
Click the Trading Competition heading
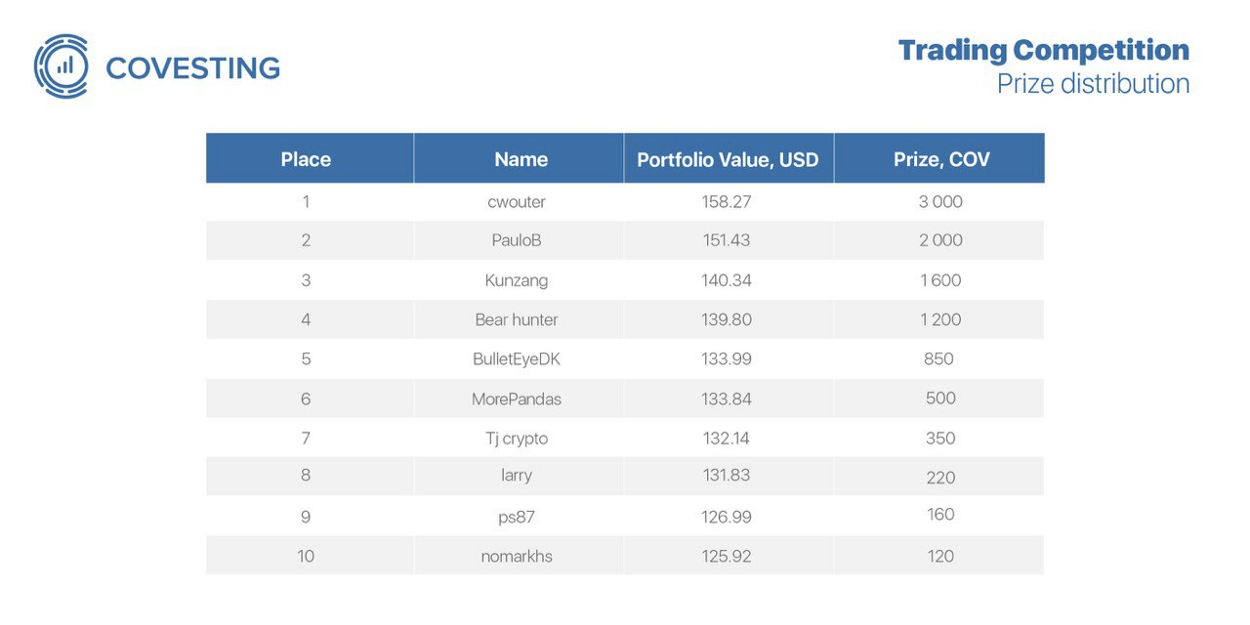coord(1043,50)
